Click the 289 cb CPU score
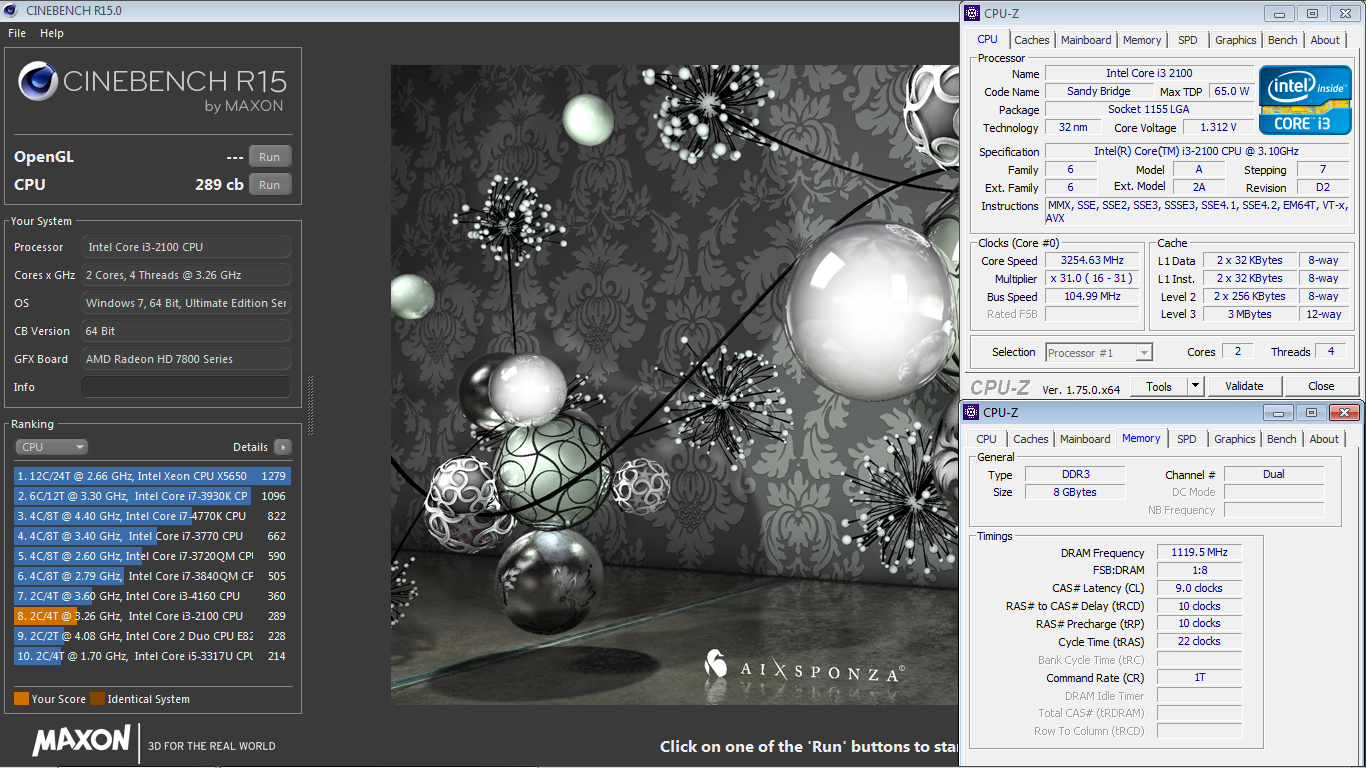Image resolution: width=1366 pixels, height=768 pixels. coord(219,185)
